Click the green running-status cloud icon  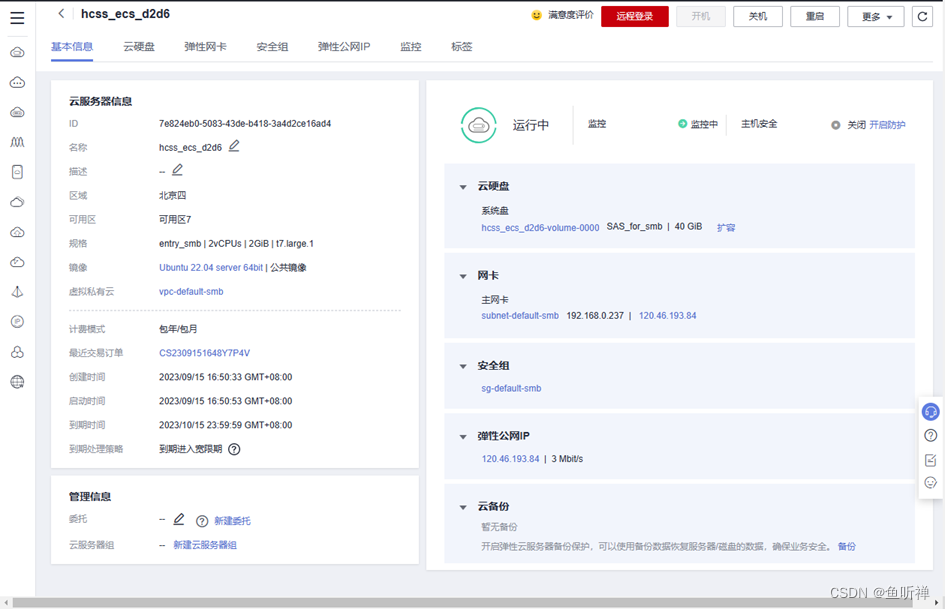pos(479,125)
